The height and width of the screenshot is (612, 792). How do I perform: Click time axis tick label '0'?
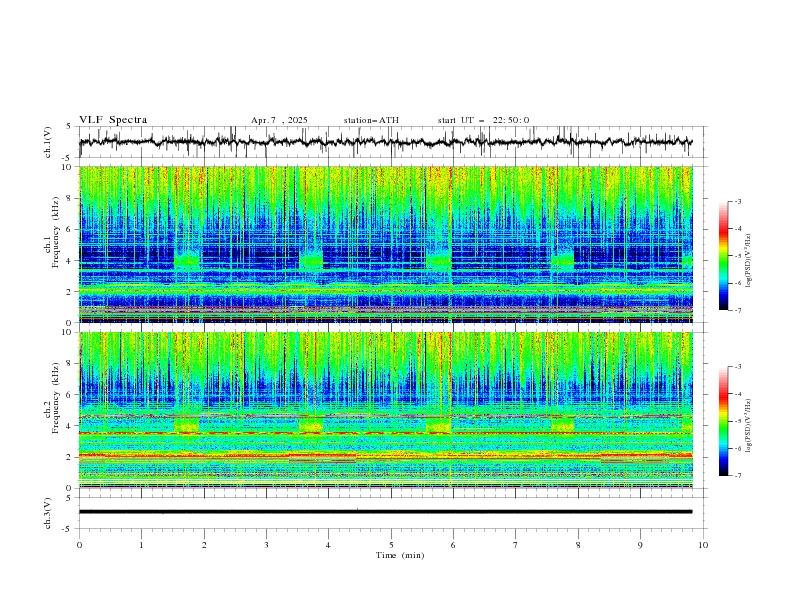tap(79, 545)
